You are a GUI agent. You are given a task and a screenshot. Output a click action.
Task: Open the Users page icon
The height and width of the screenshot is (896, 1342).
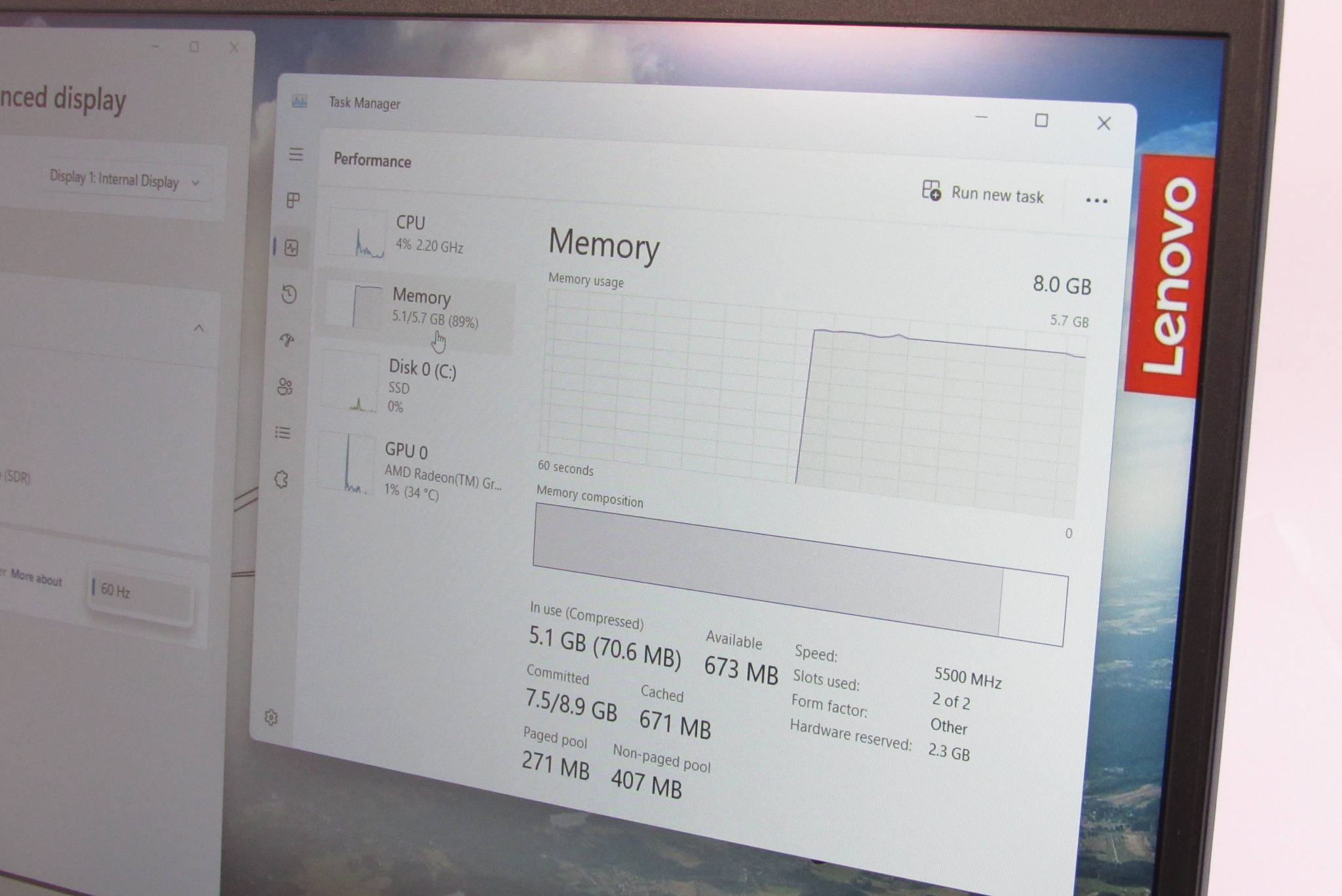click(x=285, y=386)
